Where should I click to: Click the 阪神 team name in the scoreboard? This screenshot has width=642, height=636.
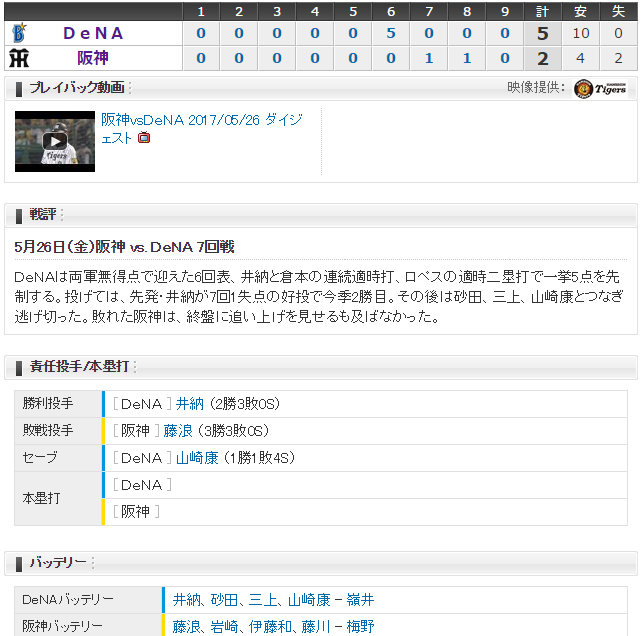(x=93, y=58)
